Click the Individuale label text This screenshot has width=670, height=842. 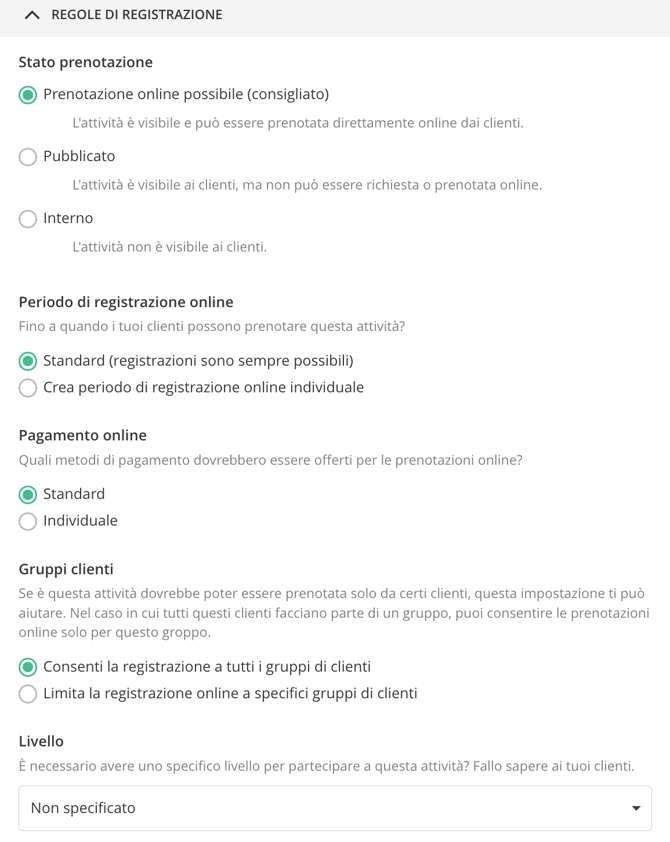tap(81, 520)
